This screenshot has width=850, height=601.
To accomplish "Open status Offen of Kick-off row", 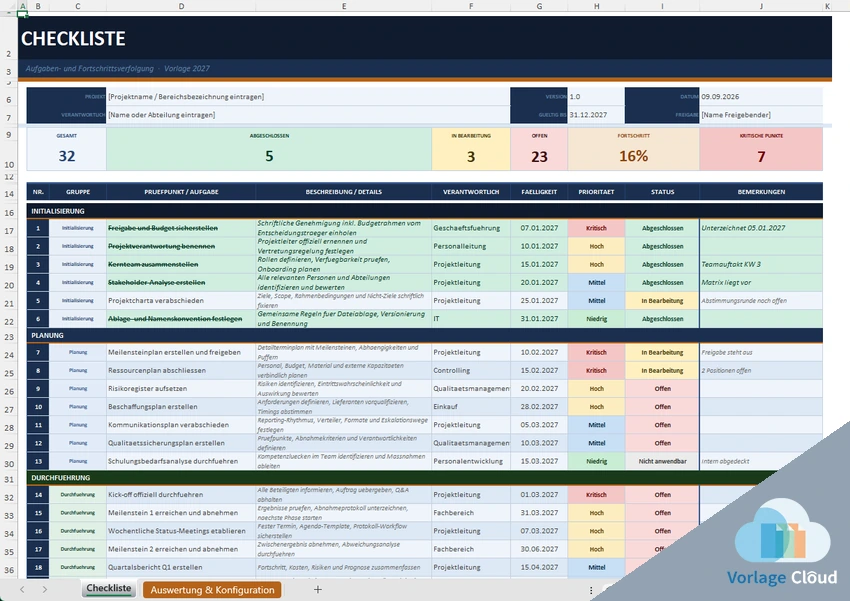I will (x=662, y=495).
